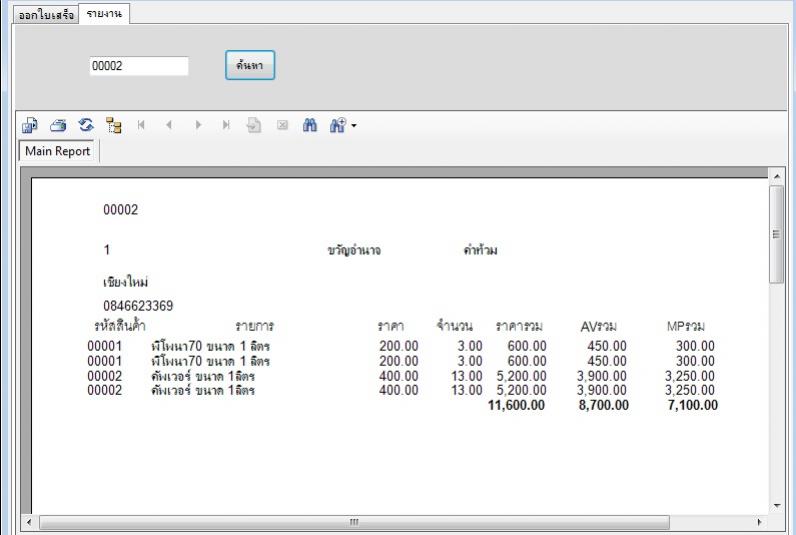Viewport: 796px width, 535px height.
Task: Click the input field containing 00002
Action: (139, 66)
